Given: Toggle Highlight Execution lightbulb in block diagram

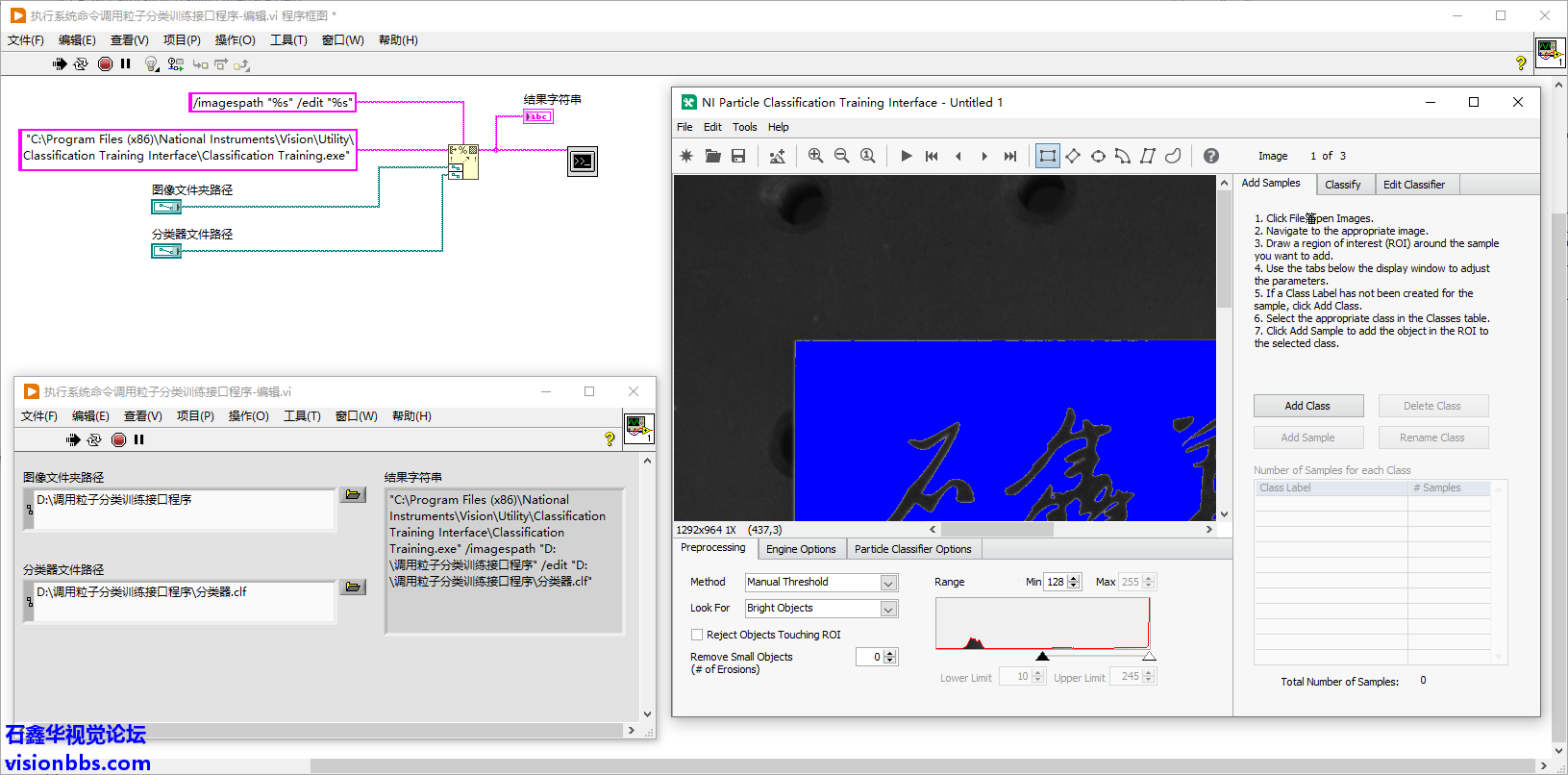Looking at the screenshot, I should (x=151, y=63).
